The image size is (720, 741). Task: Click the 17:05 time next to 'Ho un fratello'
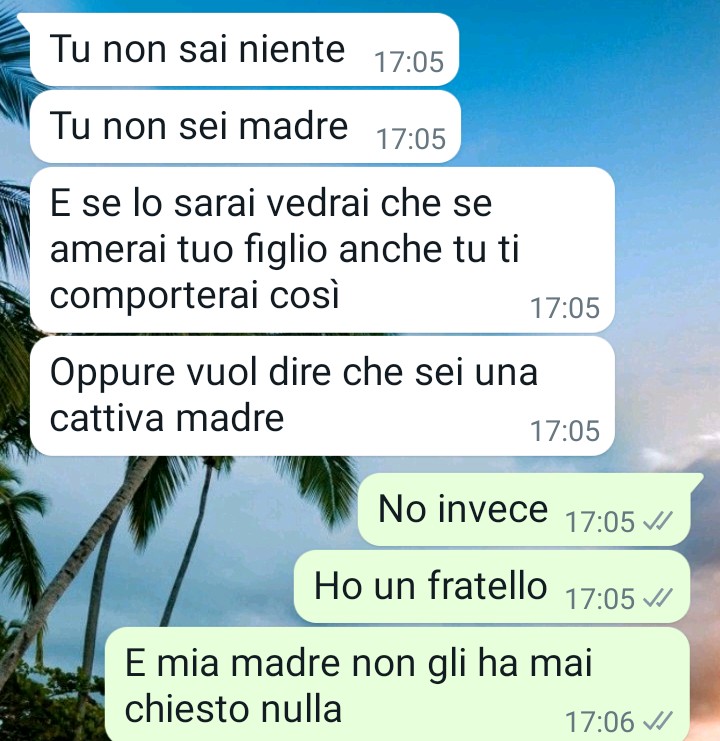point(600,600)
